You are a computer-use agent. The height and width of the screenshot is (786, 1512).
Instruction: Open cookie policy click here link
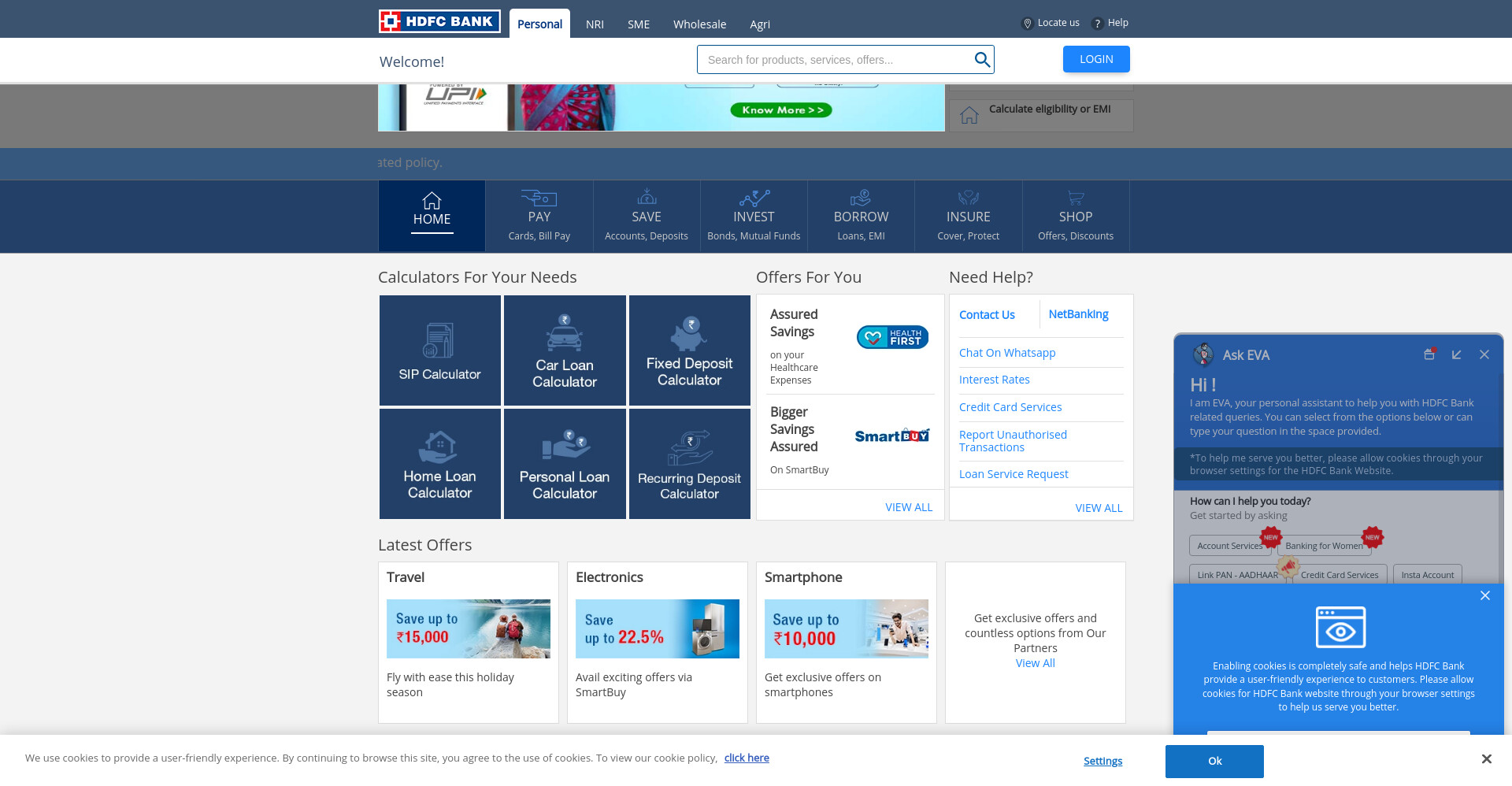pos(747,758)
